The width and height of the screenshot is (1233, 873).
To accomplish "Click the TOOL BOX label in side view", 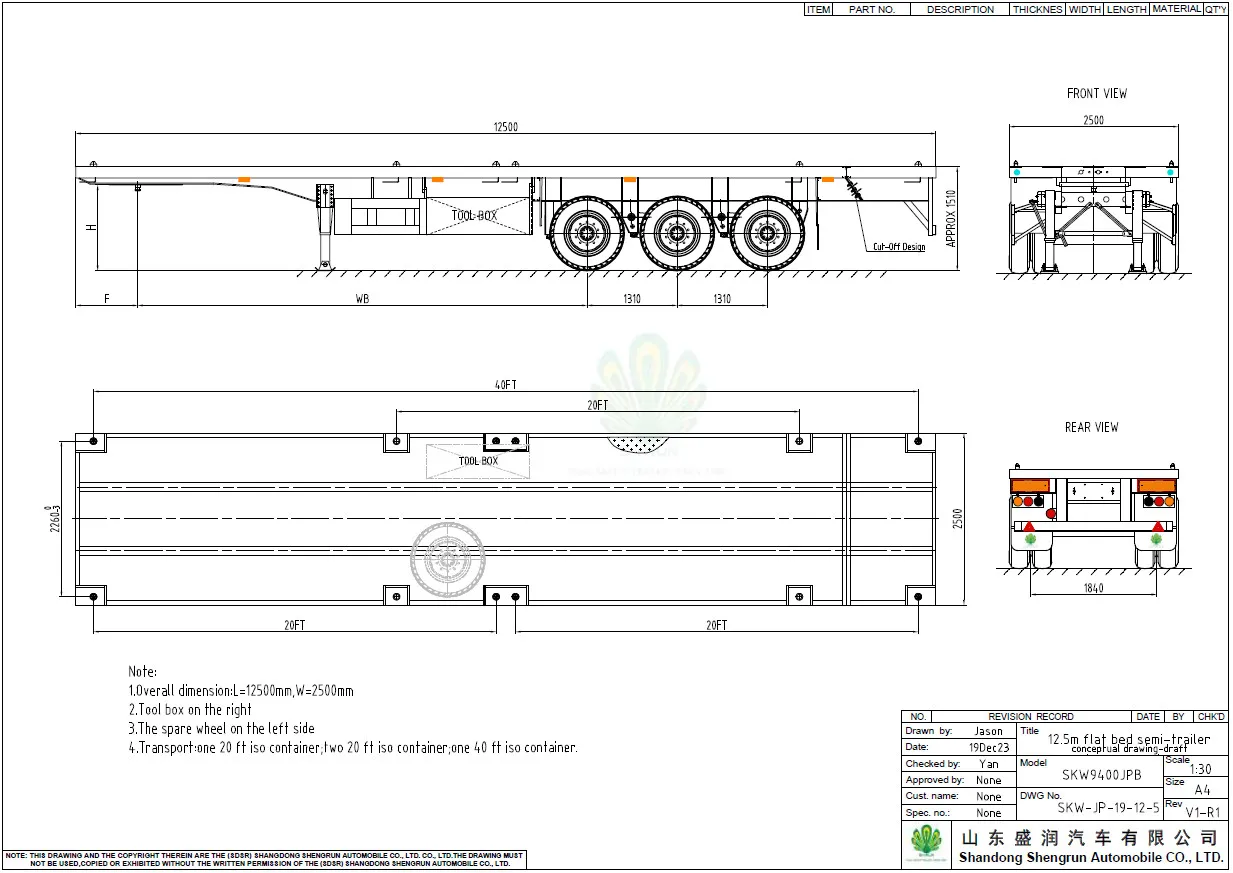I will coord(473,216).
